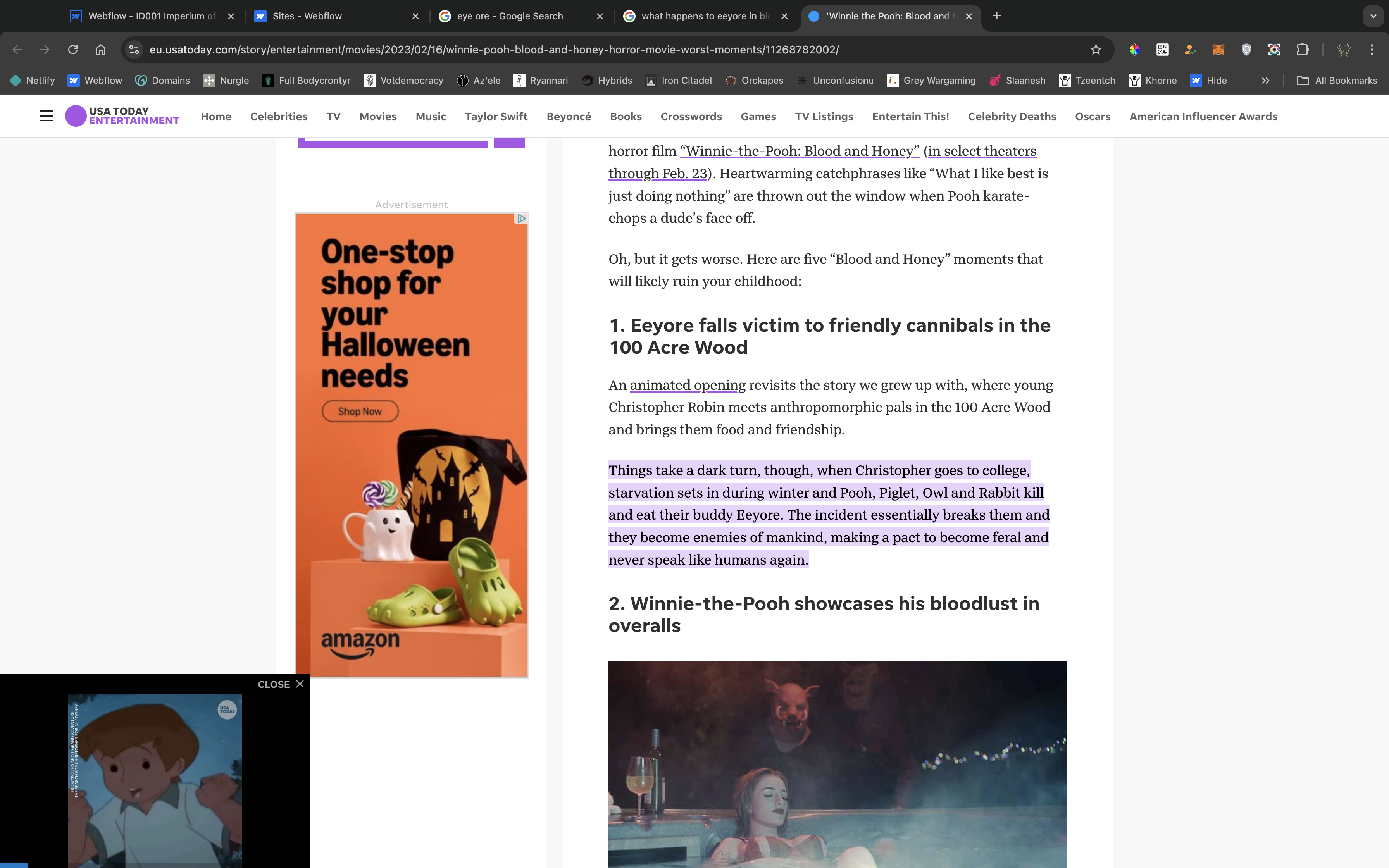Open Chrome three-dot menu

1372,49
